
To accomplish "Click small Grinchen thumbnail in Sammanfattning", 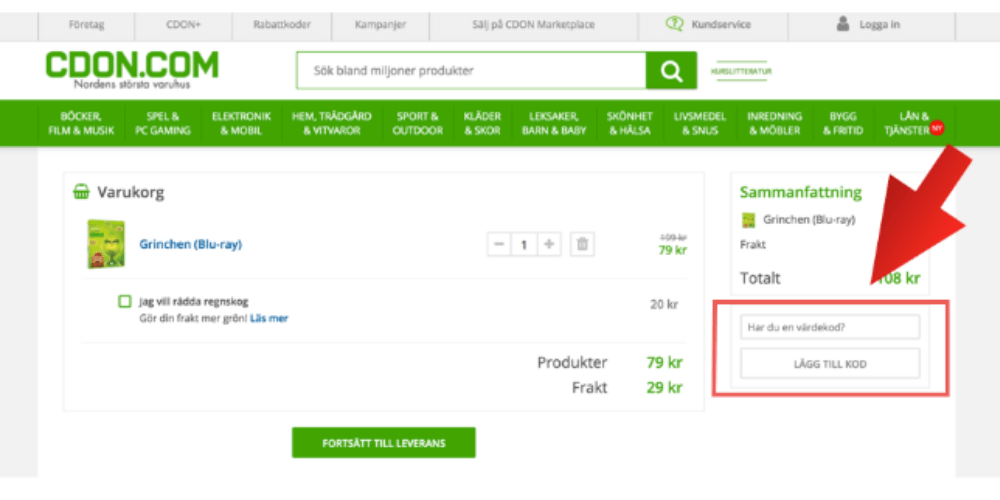I will click(748, 220).
